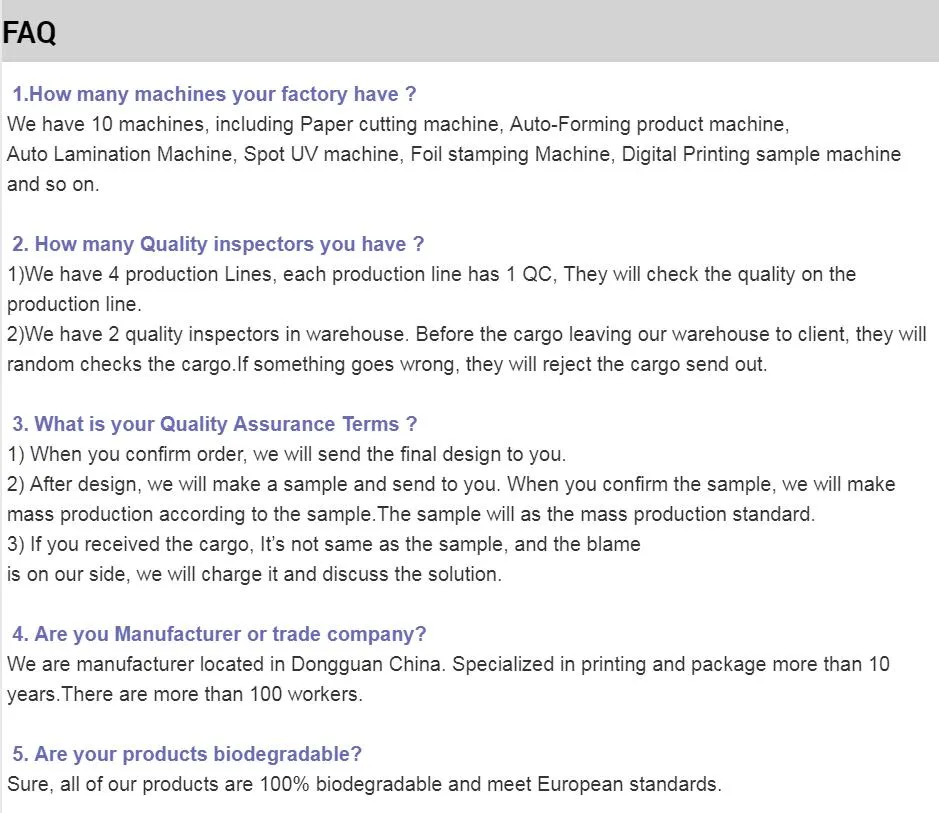Image resolution: width=939 pixels, height=813 pixels.
Task: Click the 'is on our side' solution line
Action: [254, 574]
